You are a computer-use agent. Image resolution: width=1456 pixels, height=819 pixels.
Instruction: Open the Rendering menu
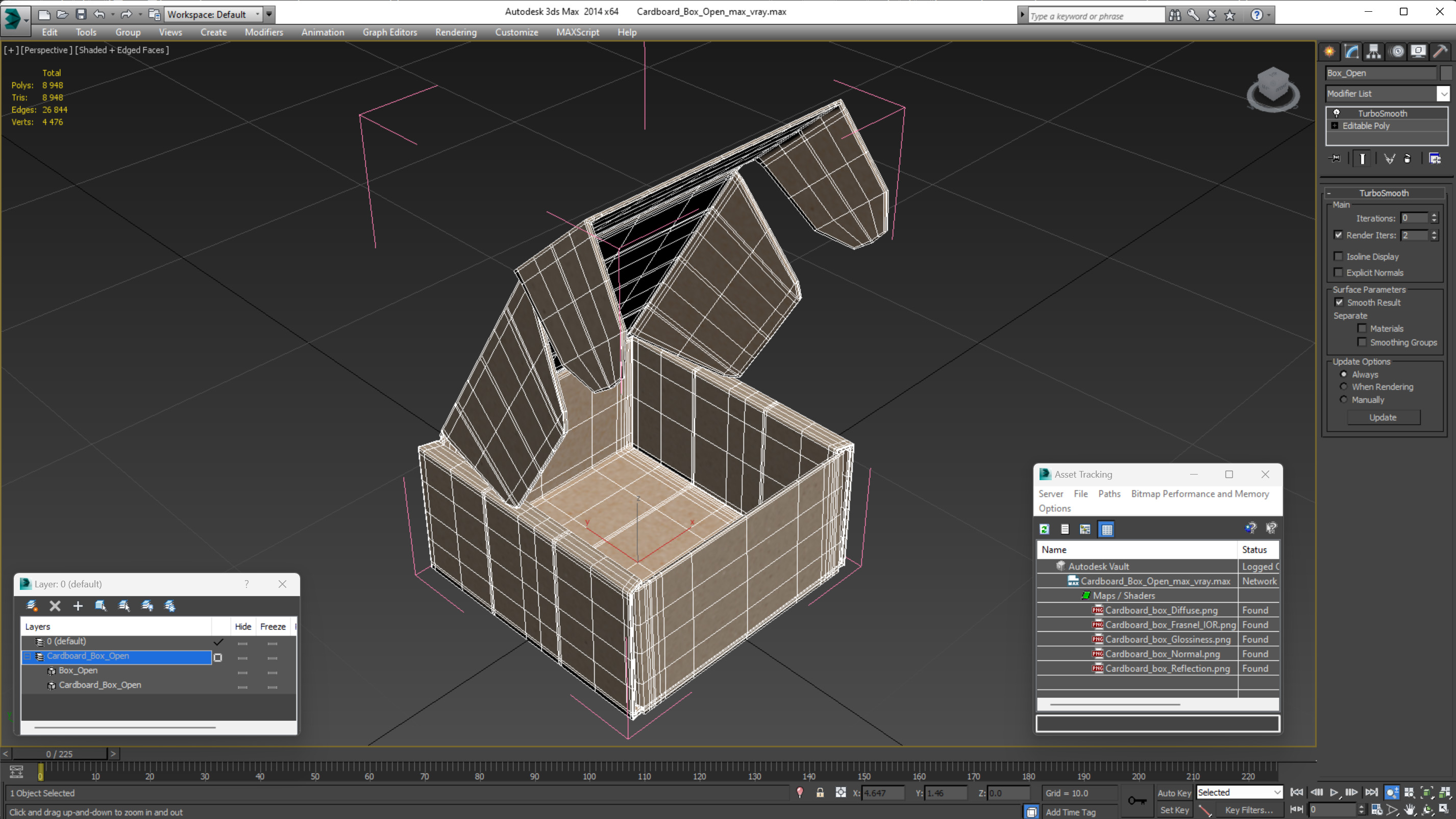pos(456,32)
